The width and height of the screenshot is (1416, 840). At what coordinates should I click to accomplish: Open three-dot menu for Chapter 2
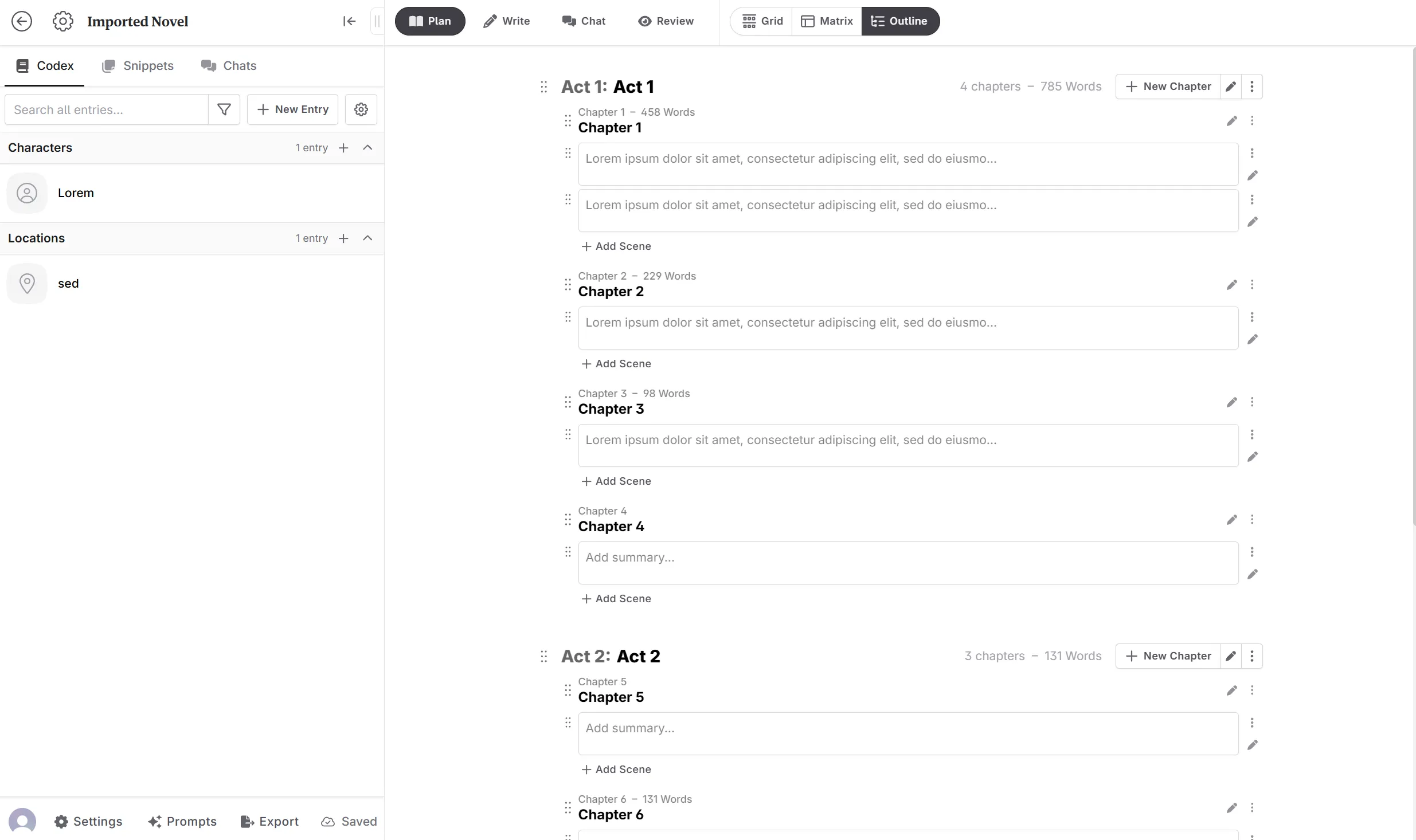pos(1252,285)
